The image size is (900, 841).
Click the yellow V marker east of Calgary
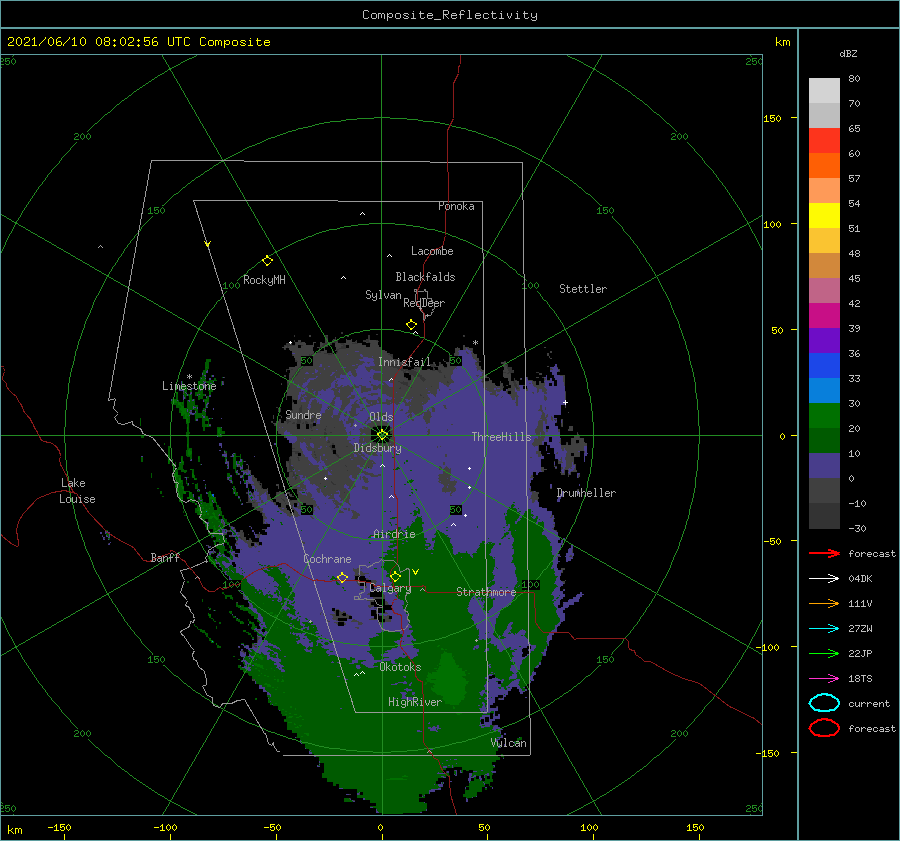pyautogui.click(x=415, y=572)
